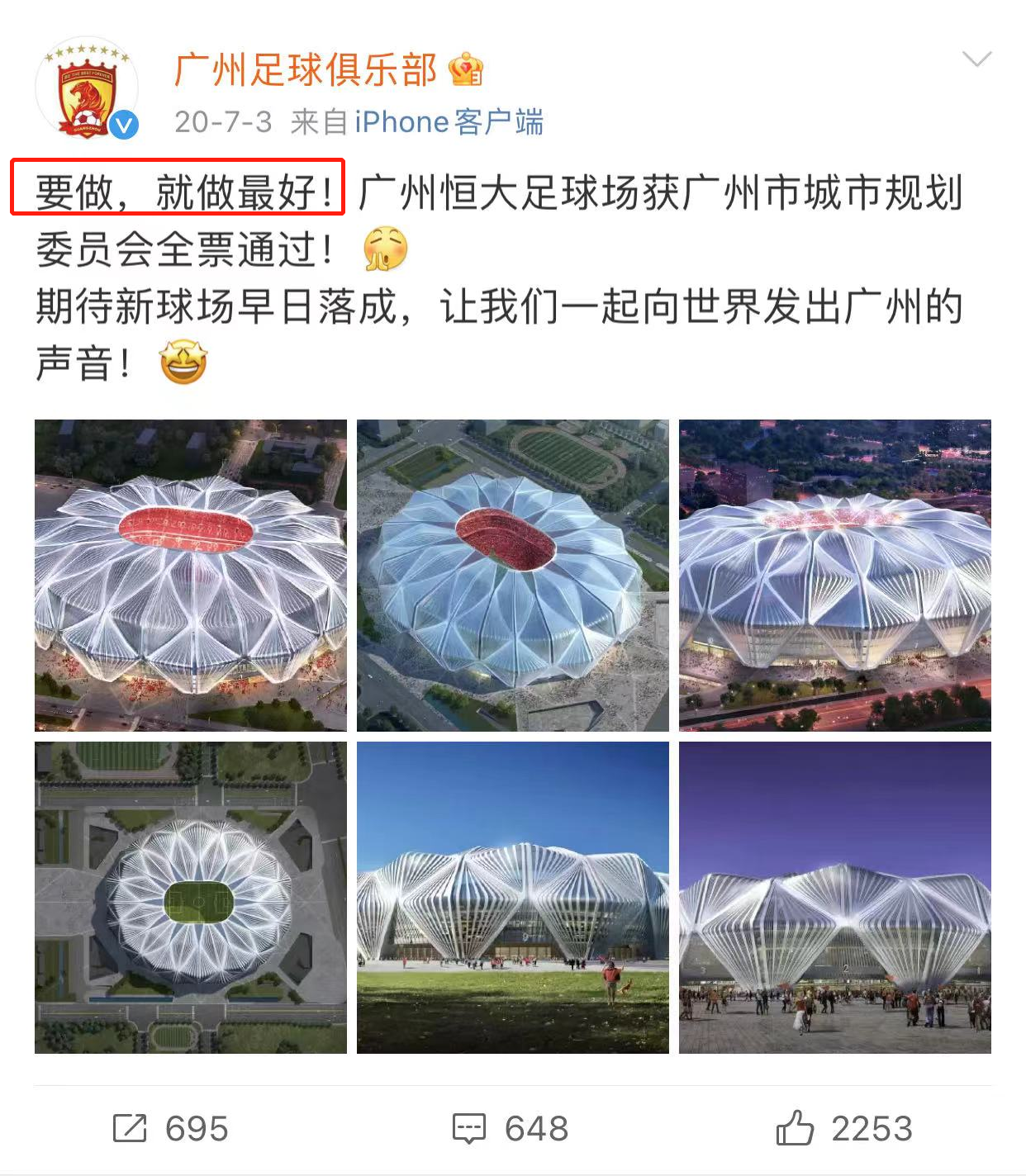Open the 广州足球俱乐部 account name
1026x1176 pixels.
pos(305,69)
